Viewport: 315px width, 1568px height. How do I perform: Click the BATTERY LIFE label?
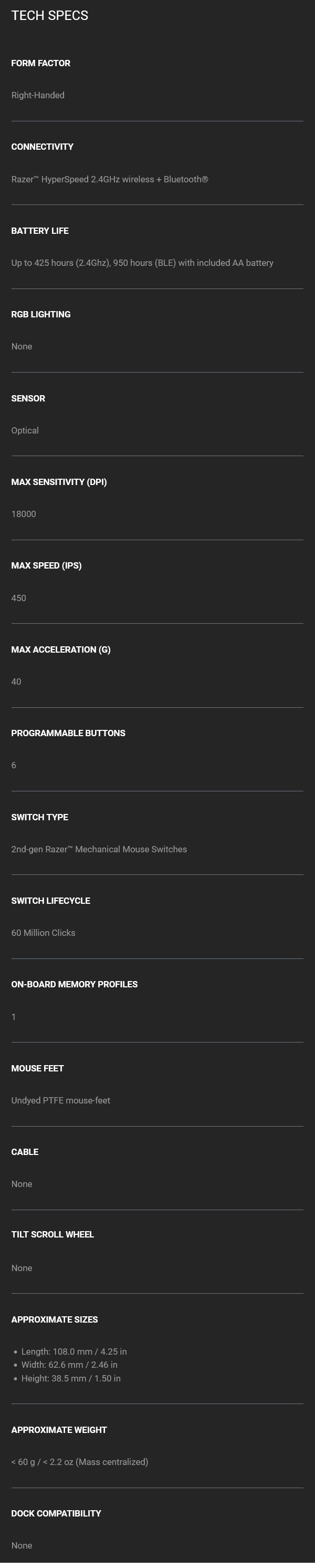(x=39, y=231)
